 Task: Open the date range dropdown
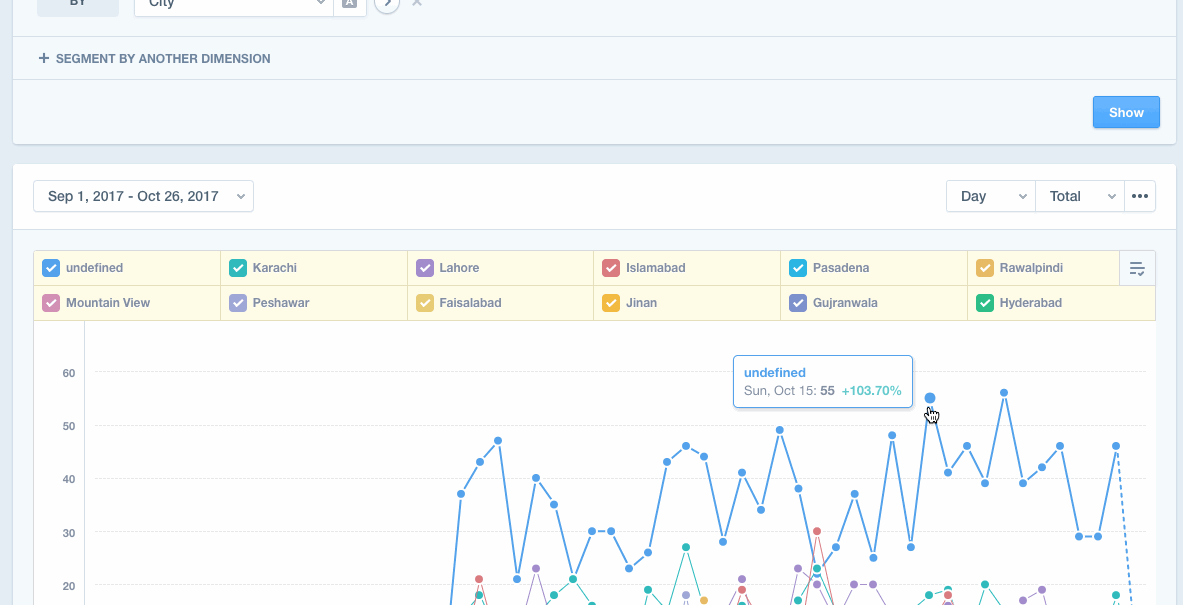[x=143, y=196]
